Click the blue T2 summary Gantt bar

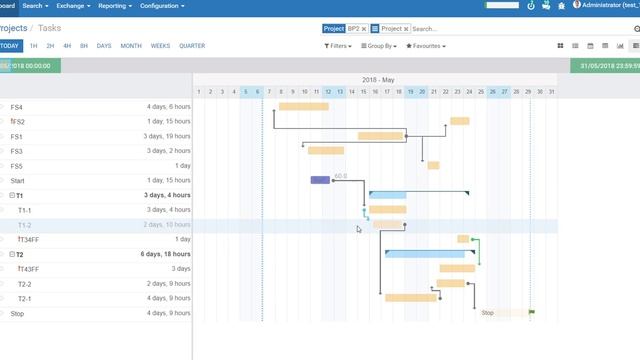coord(425,254)
